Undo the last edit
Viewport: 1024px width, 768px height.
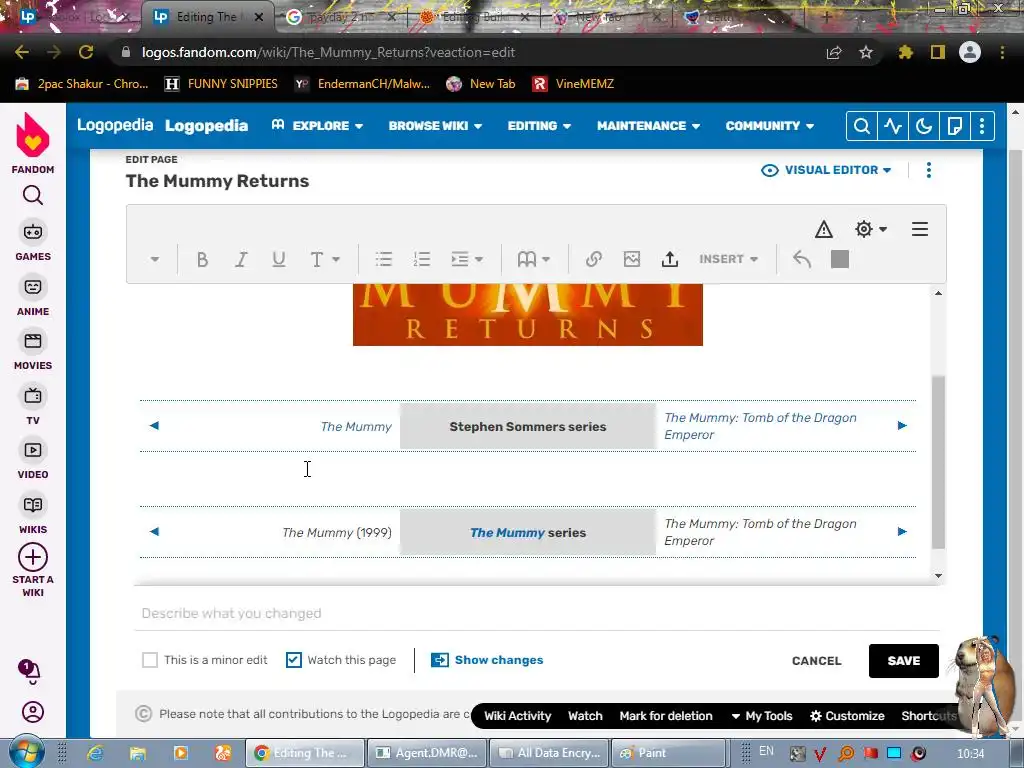click(x=802, y=259)
